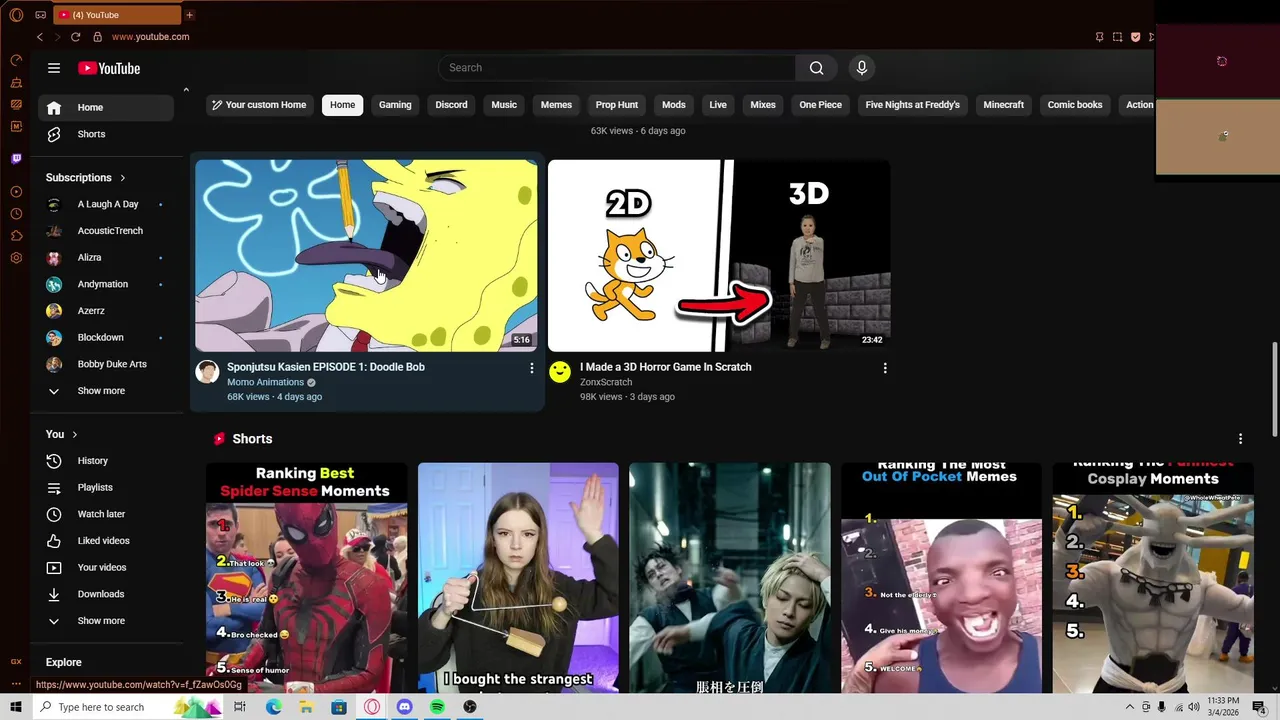Open Out Of Pocket Memes short
The height and width of the screenshot is (720, 1280).
(941, 578)
